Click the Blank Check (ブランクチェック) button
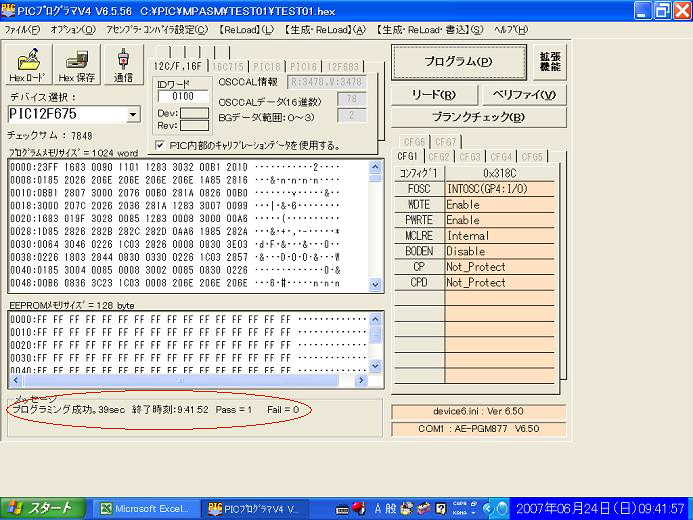693x520 pixels. pos(478,118)
